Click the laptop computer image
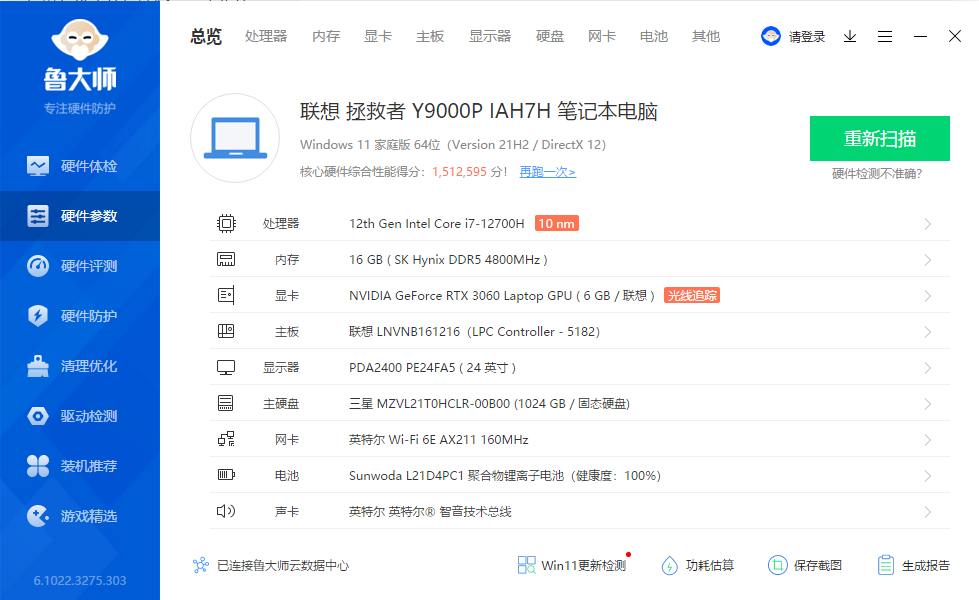The width and height of the screenshot is (979, 600). 235,138
